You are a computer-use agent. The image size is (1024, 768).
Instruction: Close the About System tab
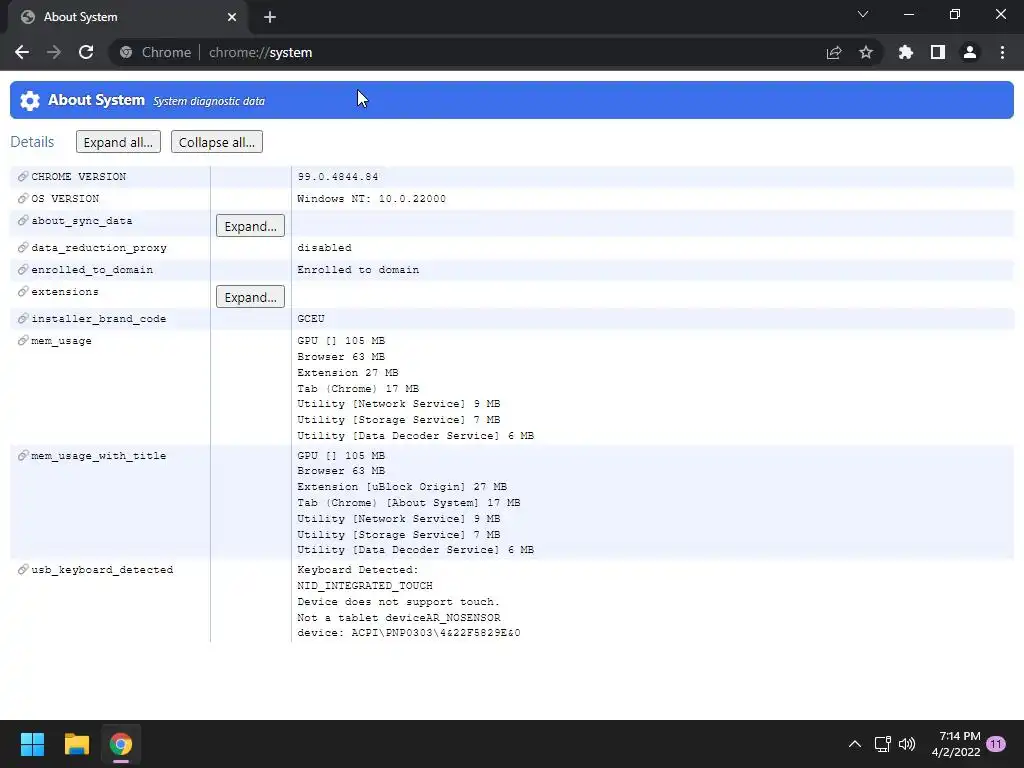232,17
